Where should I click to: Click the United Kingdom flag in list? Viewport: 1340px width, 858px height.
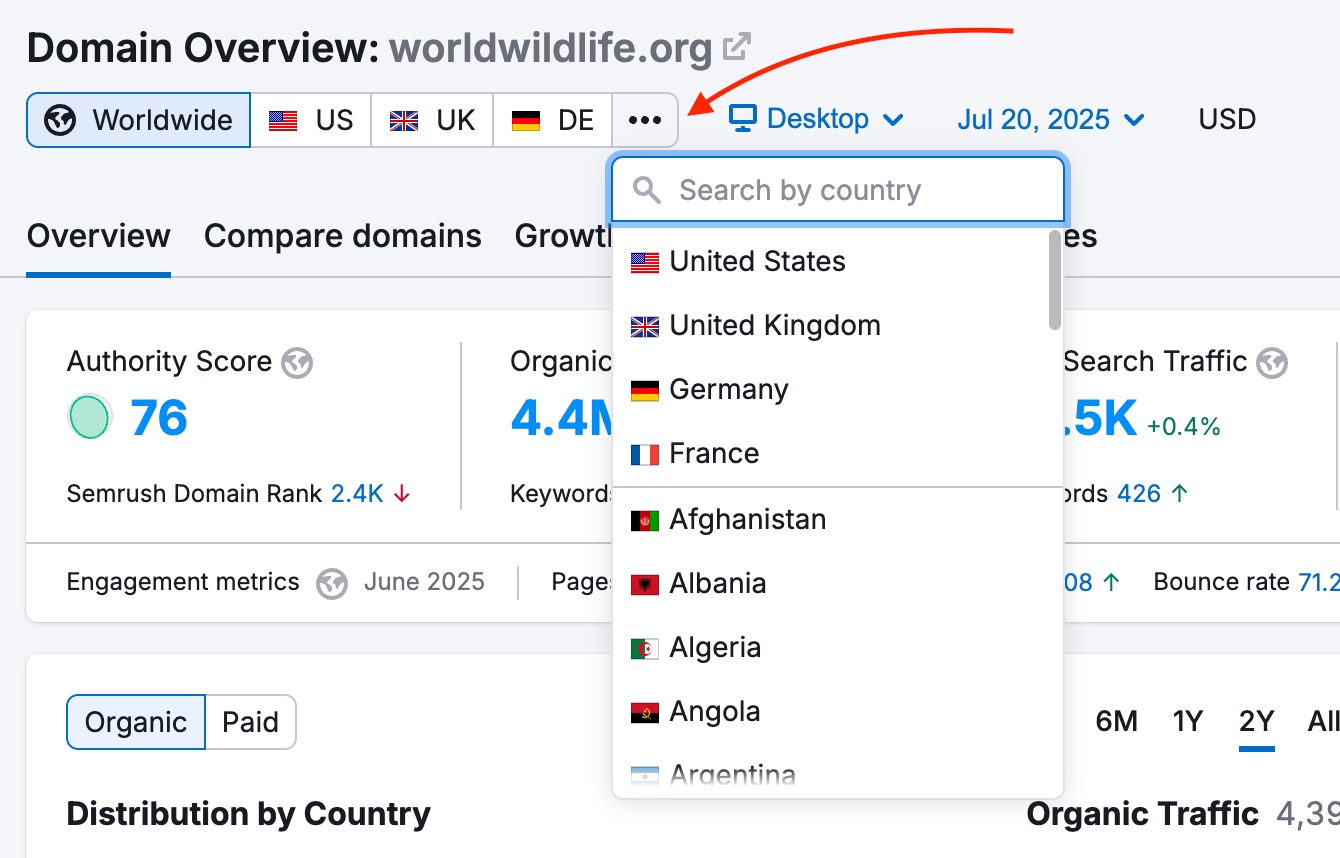click(x=645, y=327)
